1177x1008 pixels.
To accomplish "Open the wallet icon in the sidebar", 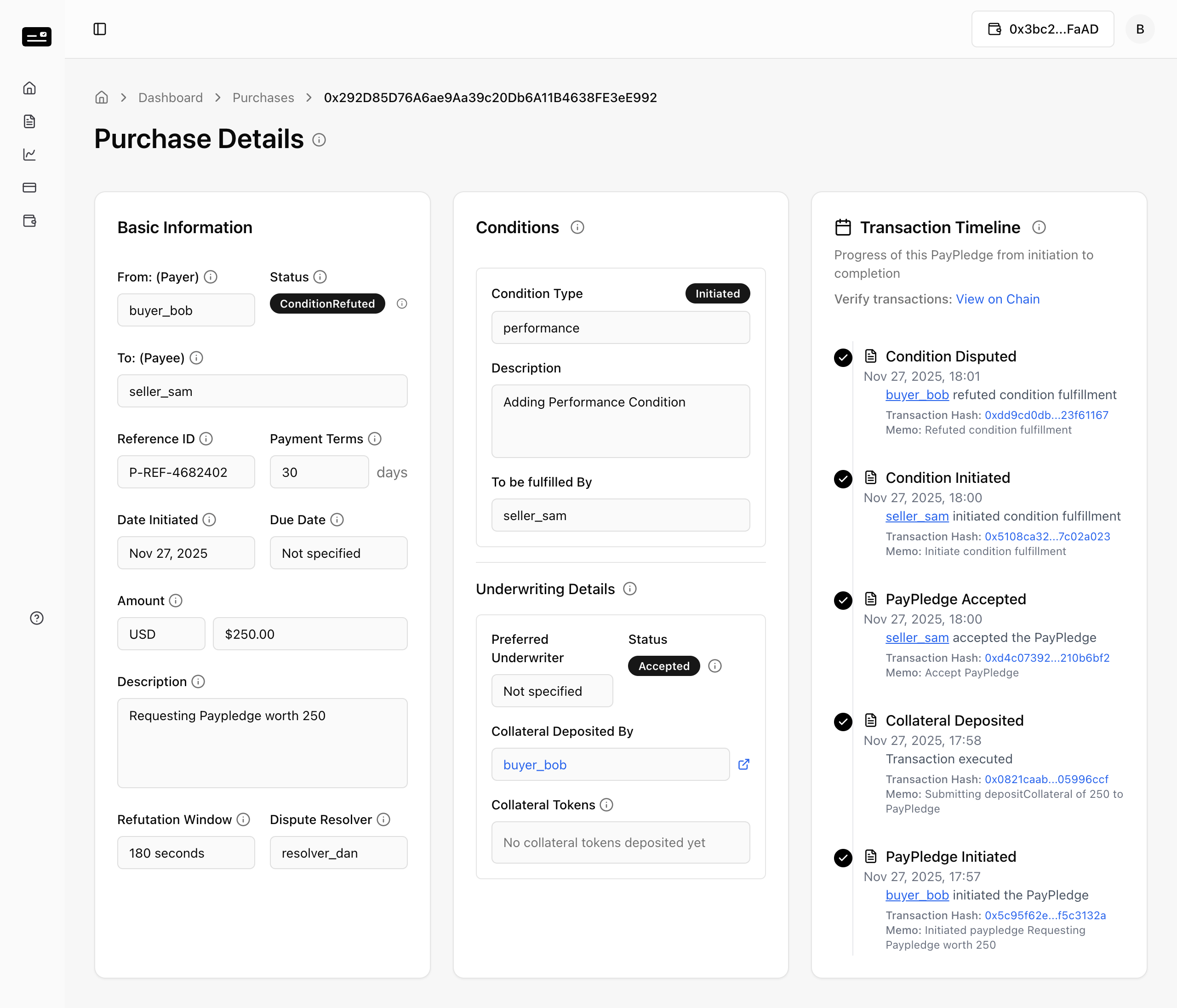I will [29, 220].
